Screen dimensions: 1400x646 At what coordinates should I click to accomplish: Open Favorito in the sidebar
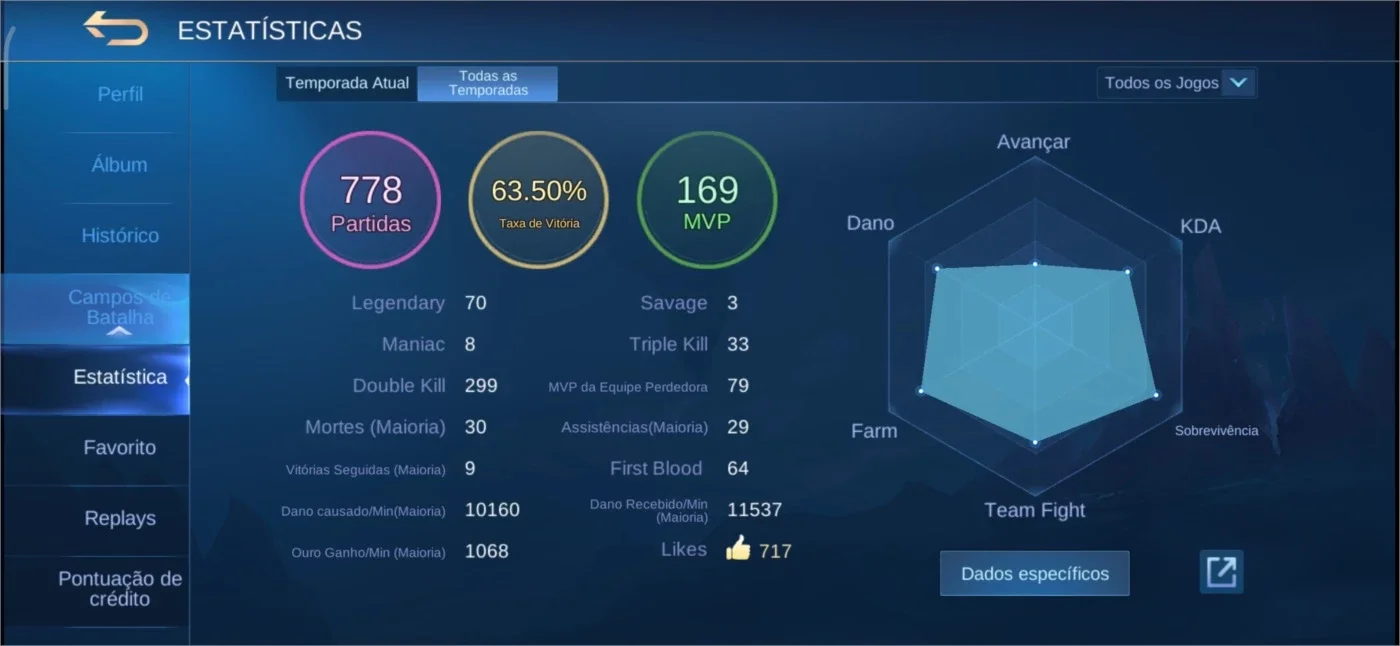click(120, 448)
